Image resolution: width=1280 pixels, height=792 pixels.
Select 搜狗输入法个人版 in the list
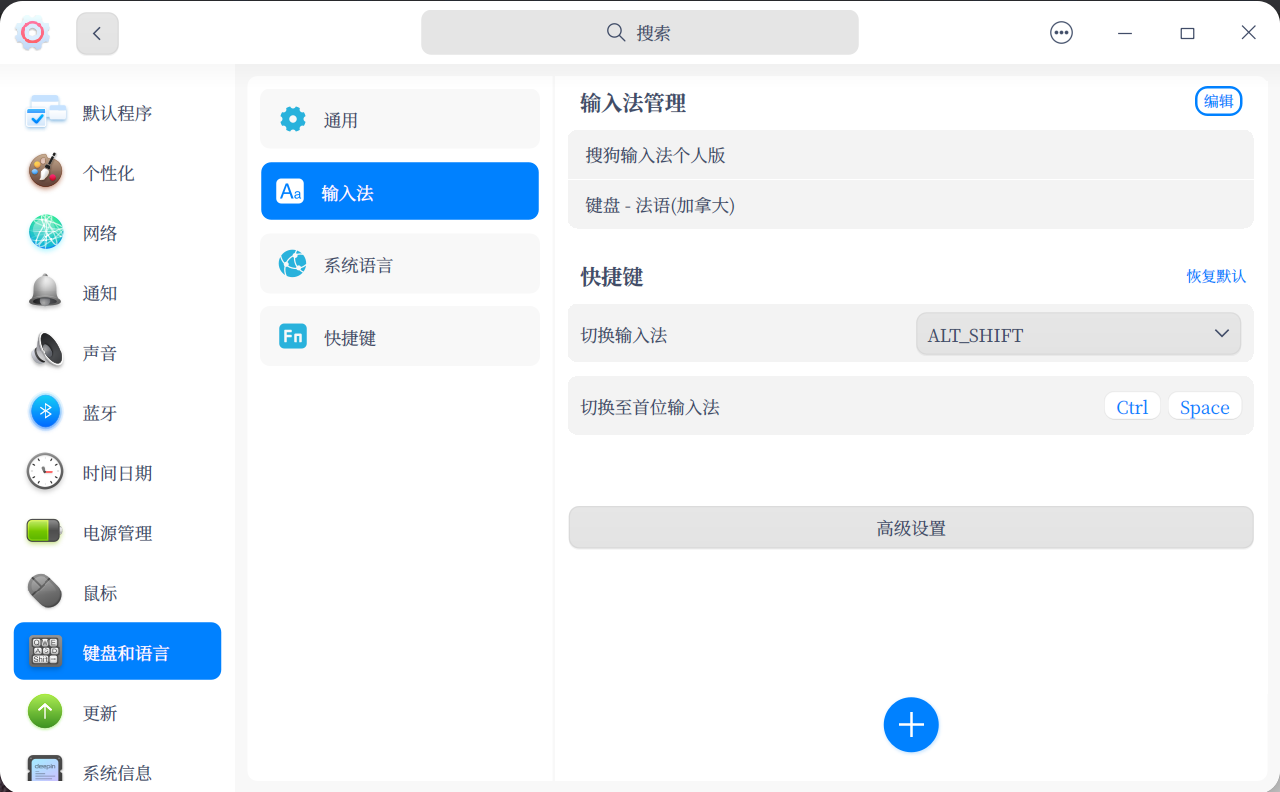(x=911, y=155)
